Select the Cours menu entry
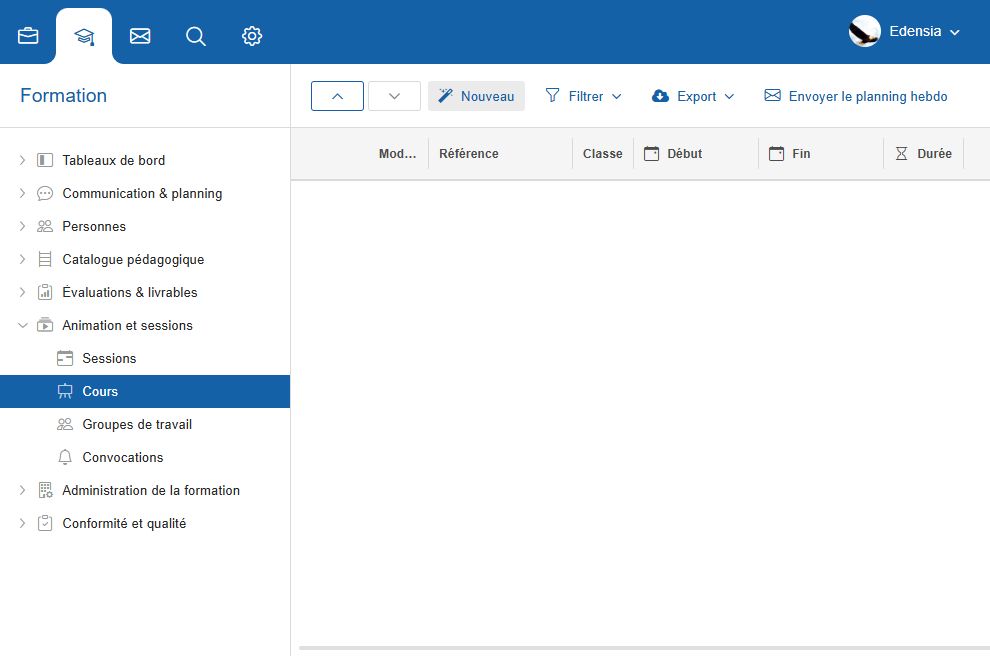Screen dimensions: 990x656 coord(145,391)
